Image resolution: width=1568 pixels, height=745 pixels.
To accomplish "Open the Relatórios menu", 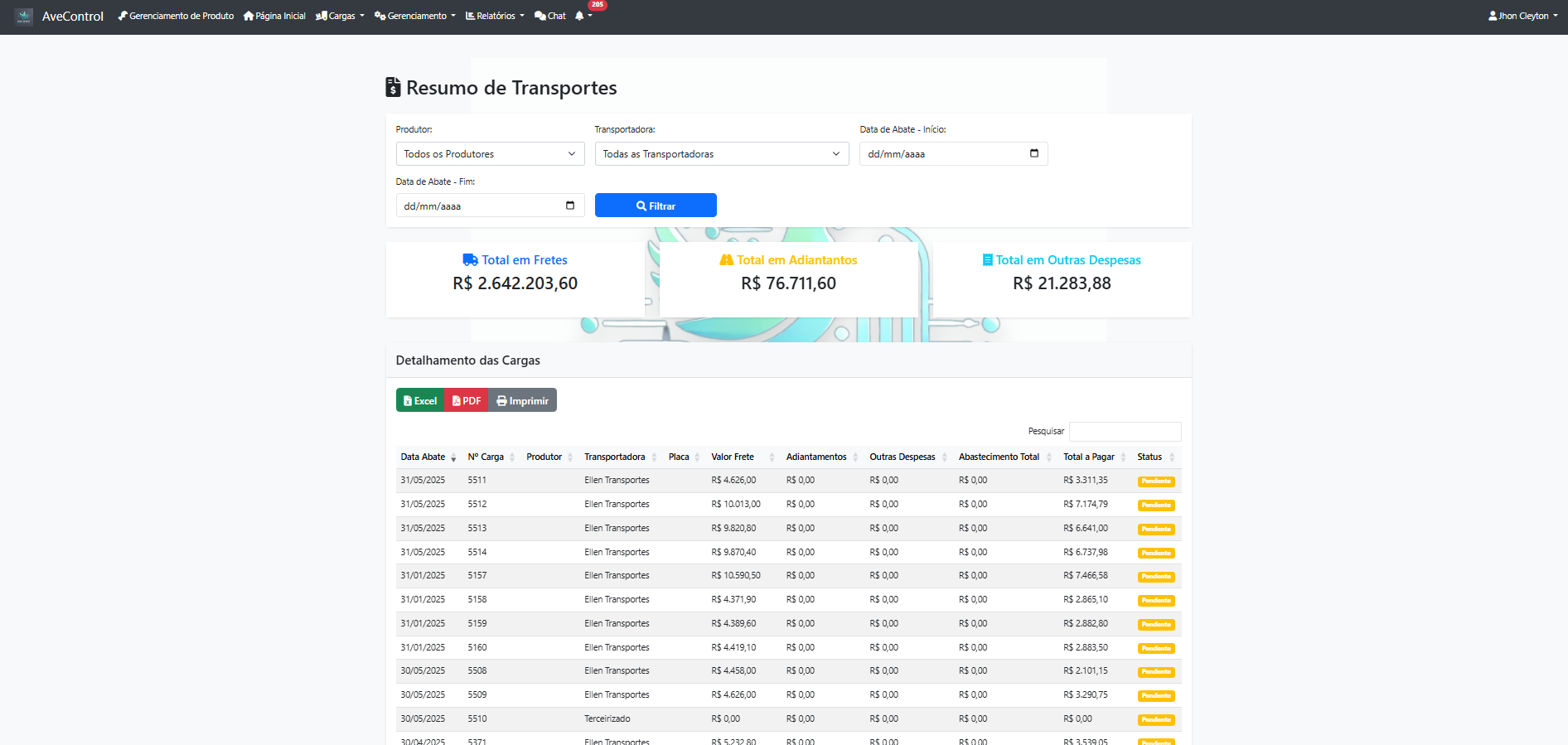I will pos(495,17).
